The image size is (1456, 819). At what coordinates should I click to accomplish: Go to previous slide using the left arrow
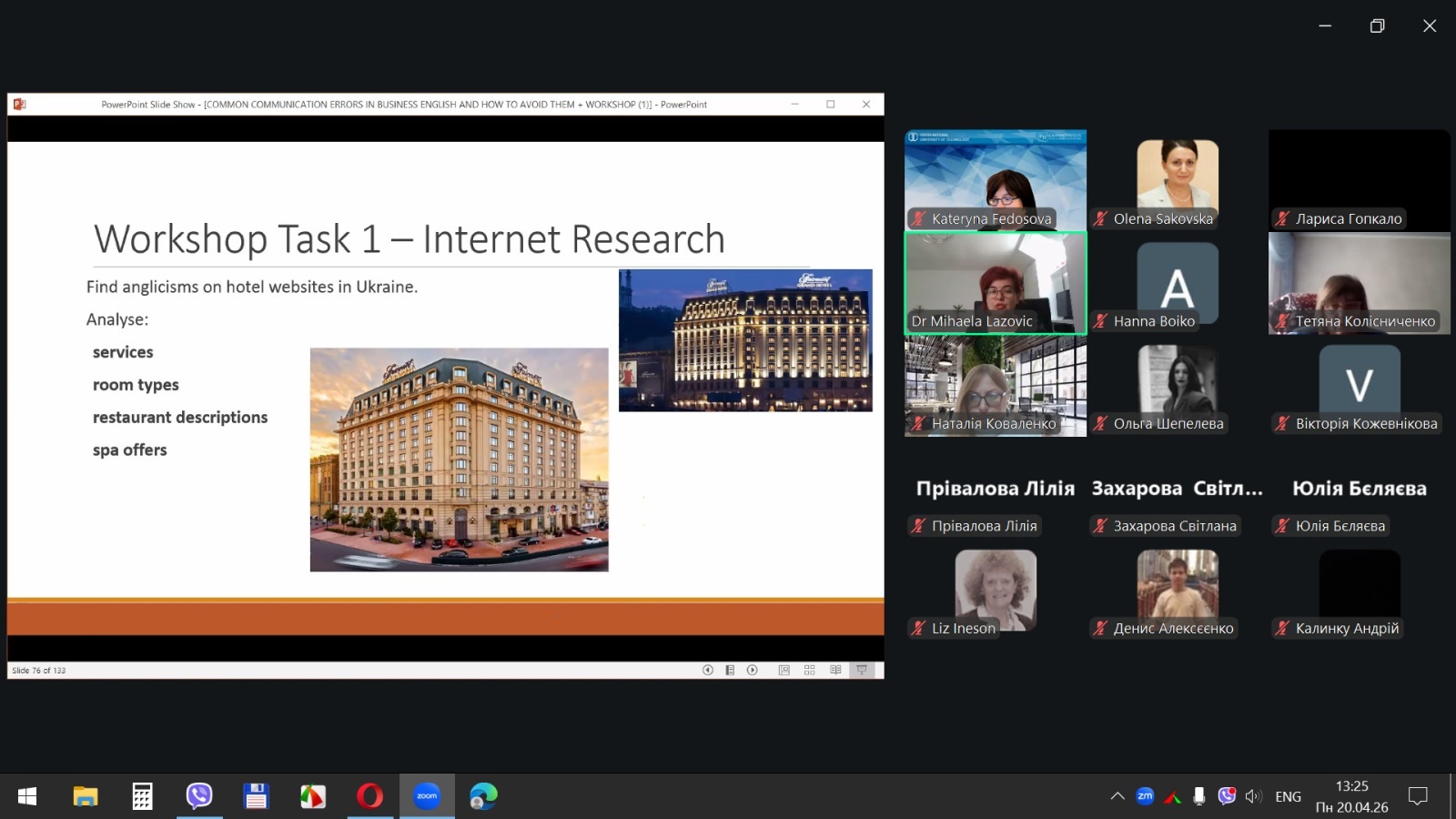[x=707, y=670]
